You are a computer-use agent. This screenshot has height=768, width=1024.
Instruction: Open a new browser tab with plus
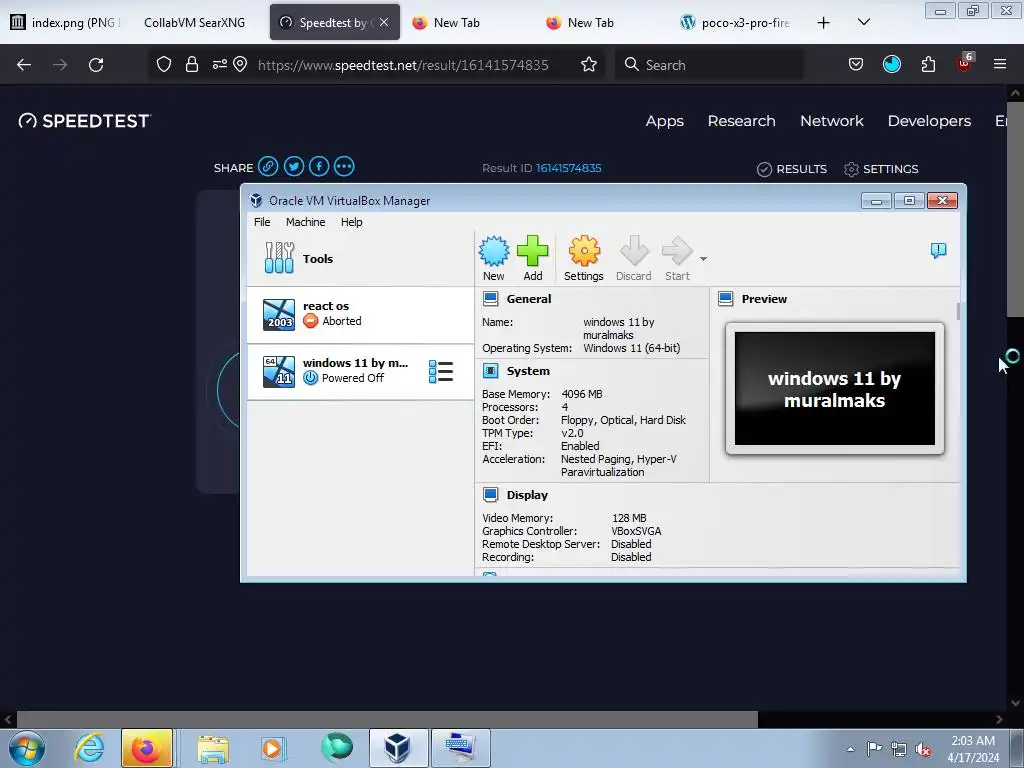click(824, 23)
